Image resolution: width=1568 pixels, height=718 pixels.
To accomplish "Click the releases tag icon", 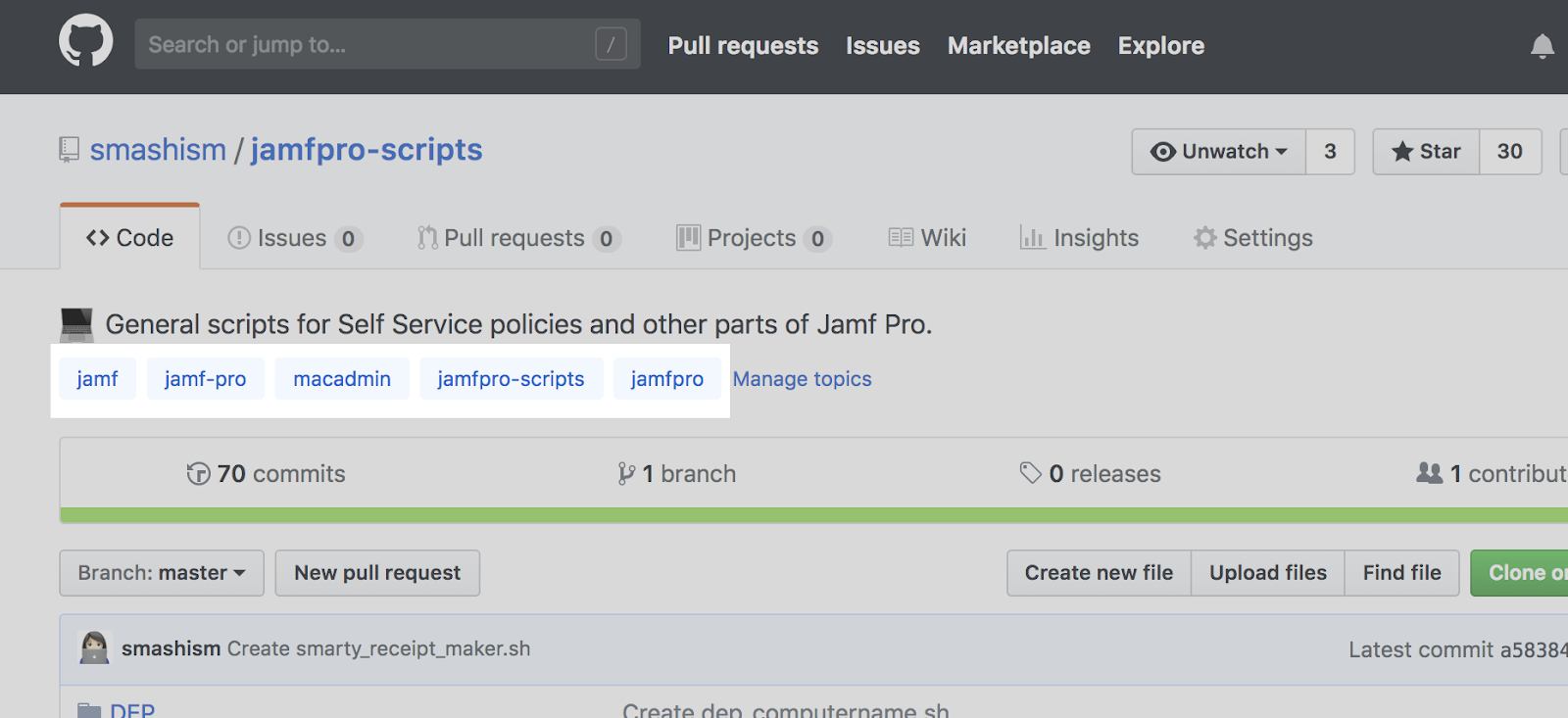I will [1030, 473].
